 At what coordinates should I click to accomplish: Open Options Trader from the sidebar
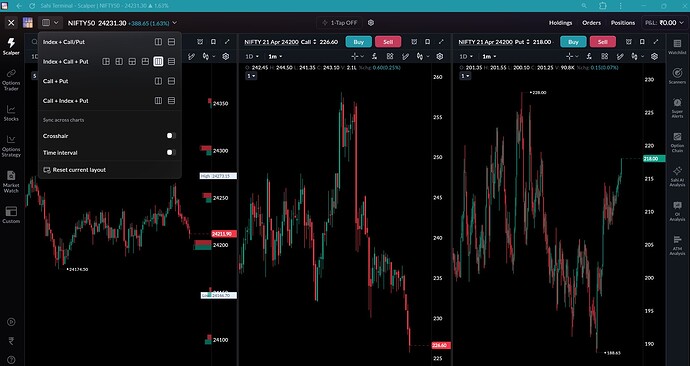pyautogui.click(x=11, y=80)
